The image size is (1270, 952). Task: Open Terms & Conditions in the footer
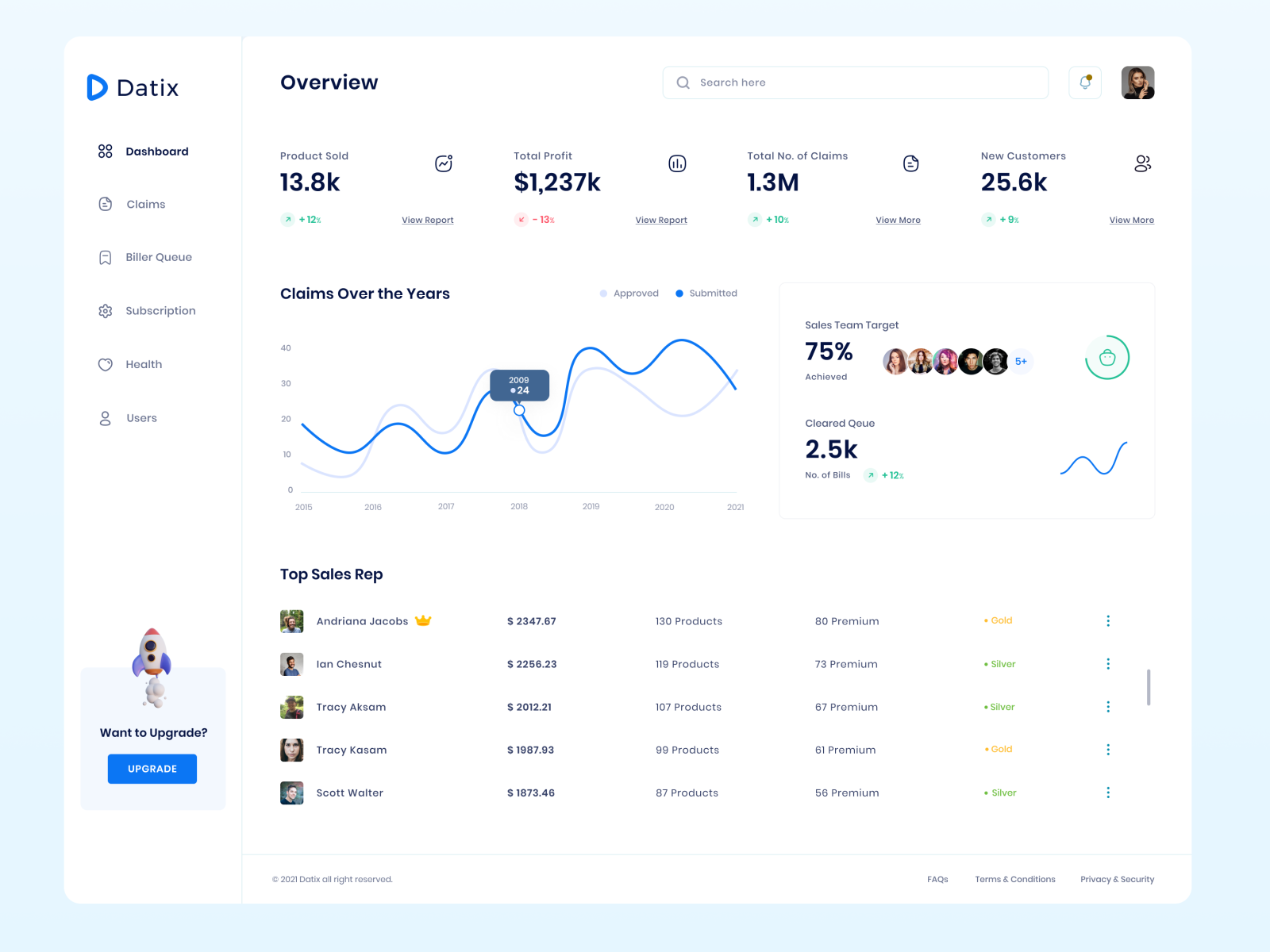1015,879
